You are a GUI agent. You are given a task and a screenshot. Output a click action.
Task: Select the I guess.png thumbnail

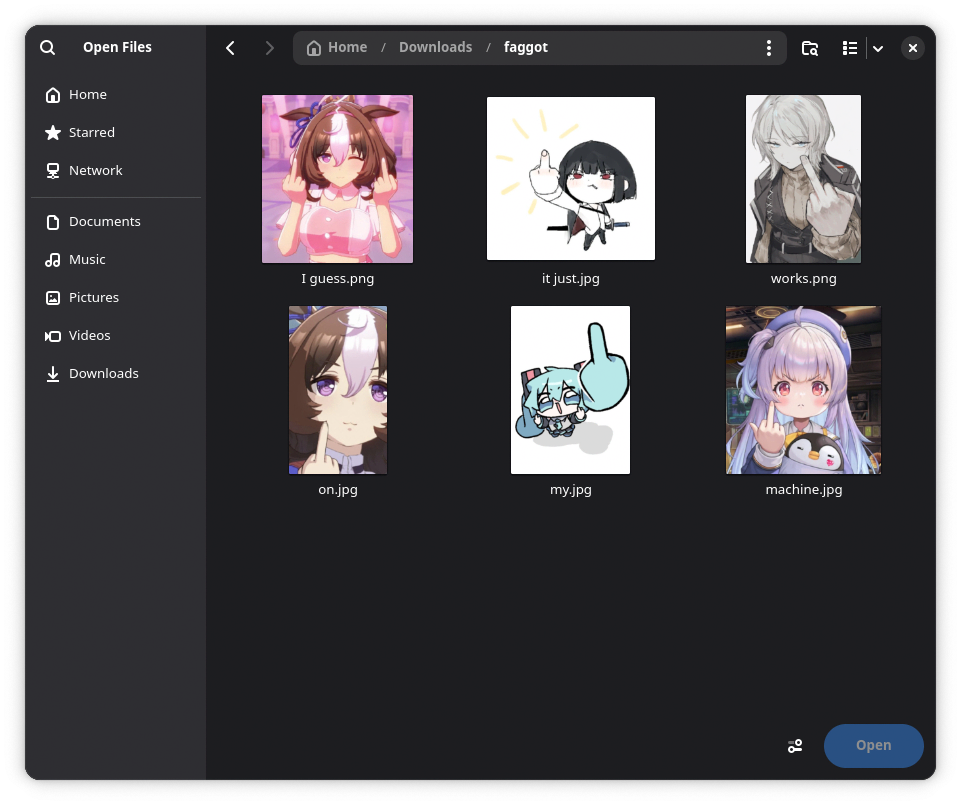(x=337, y=179)
